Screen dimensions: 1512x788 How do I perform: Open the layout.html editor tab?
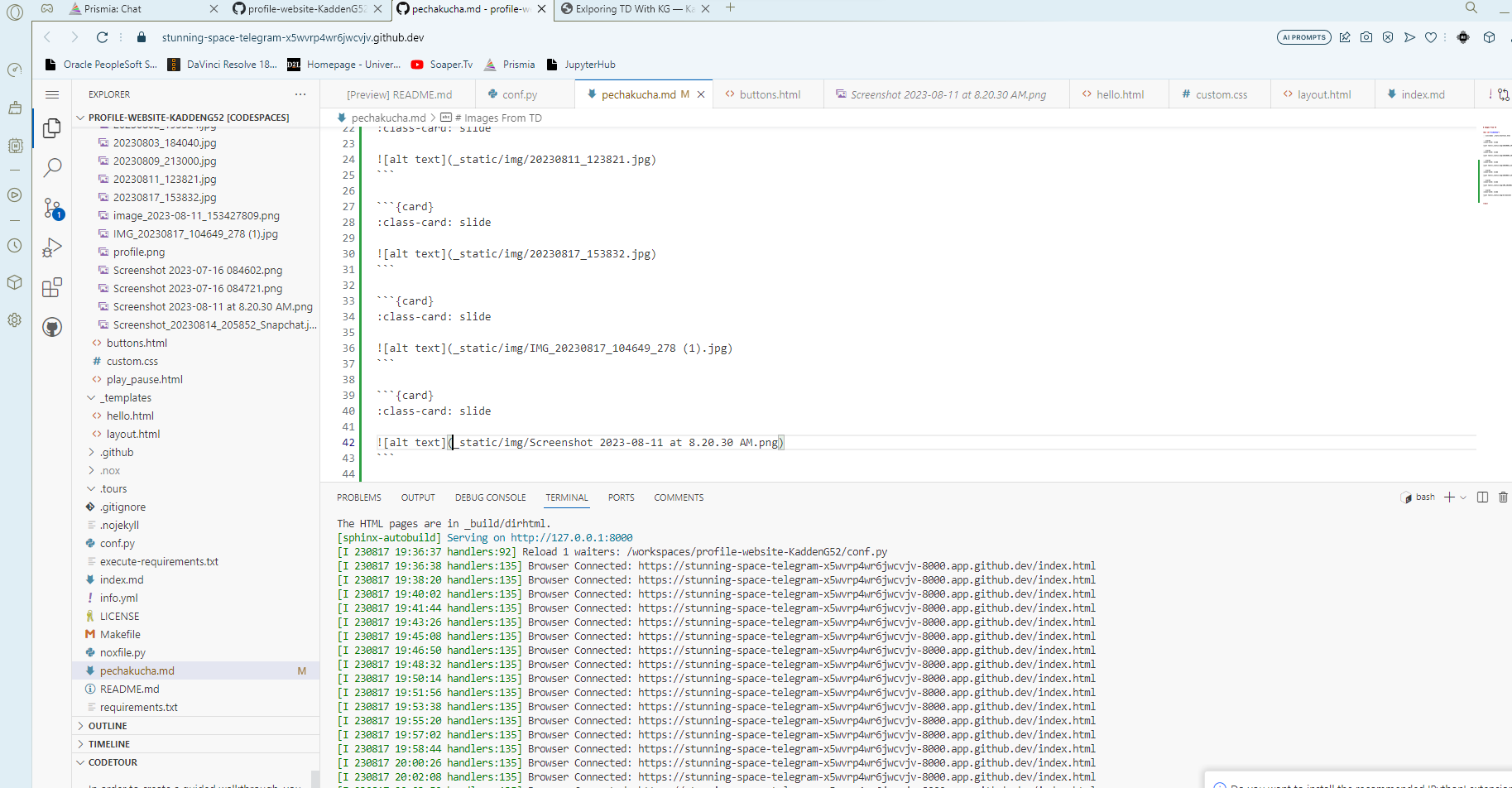[x=1323, y=94]
